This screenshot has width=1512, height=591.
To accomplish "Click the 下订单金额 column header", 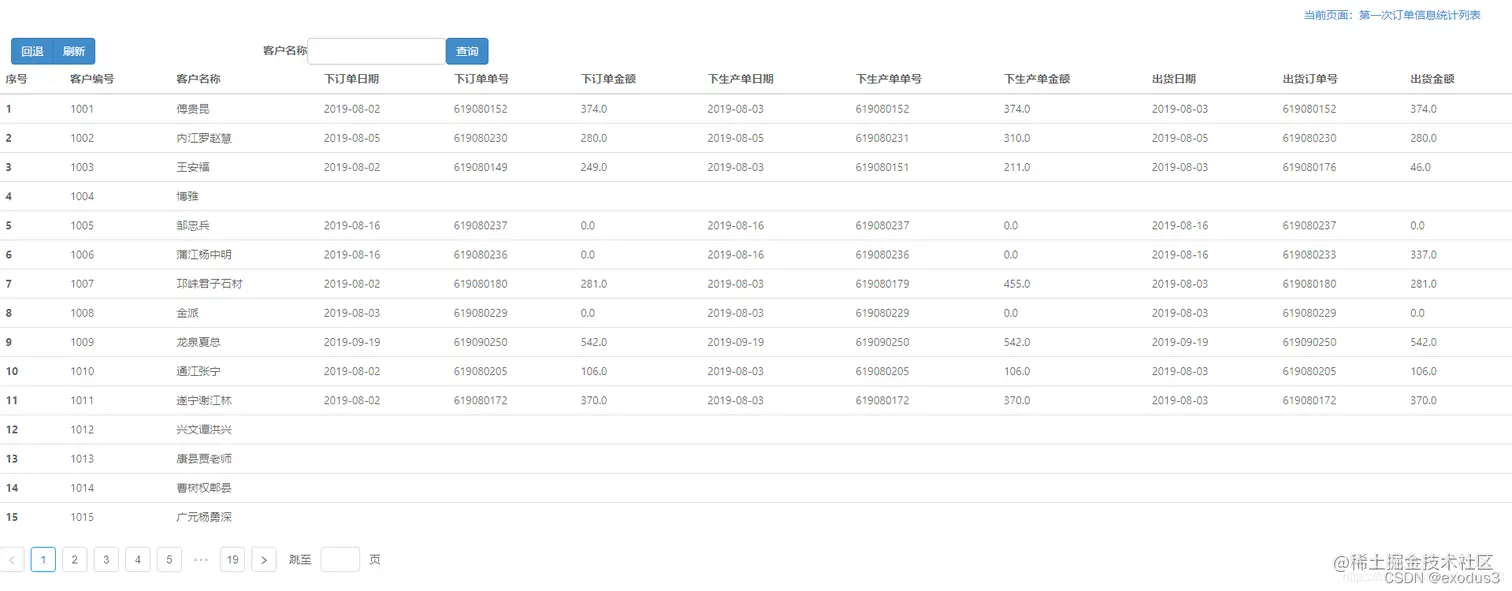I will (x=608, y=79).
